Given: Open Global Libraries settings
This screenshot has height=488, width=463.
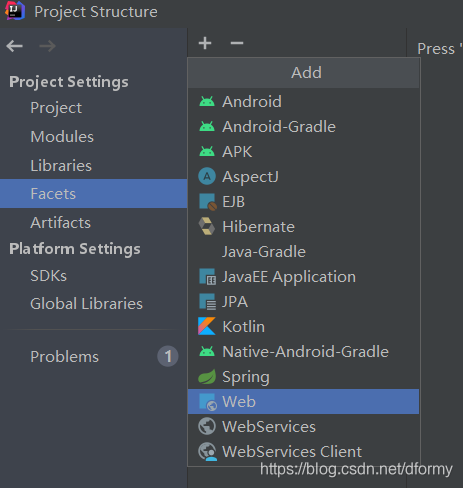Looking at the screenshot, I should 93,303.
